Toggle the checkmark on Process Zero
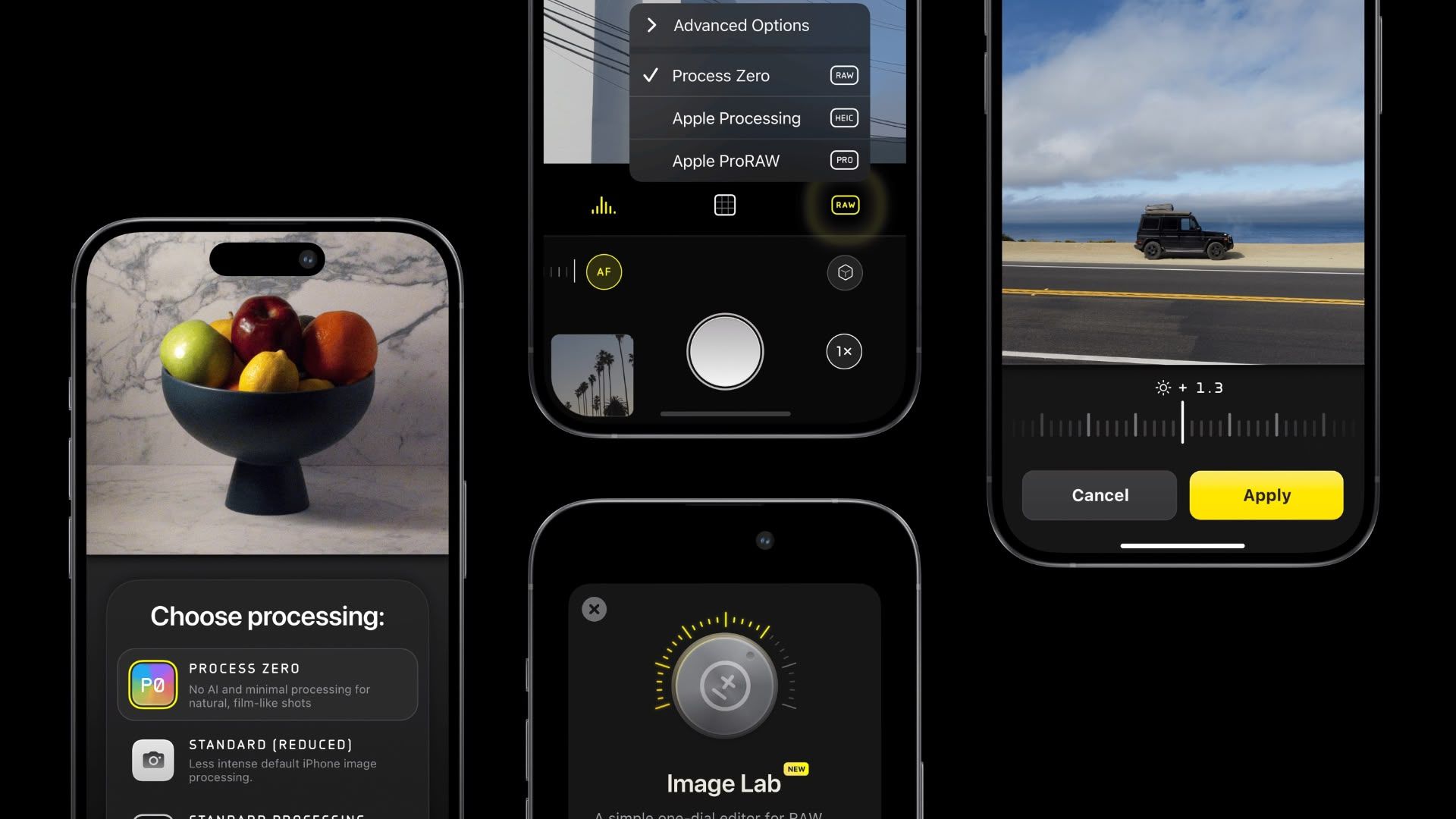 pos(650,75)
